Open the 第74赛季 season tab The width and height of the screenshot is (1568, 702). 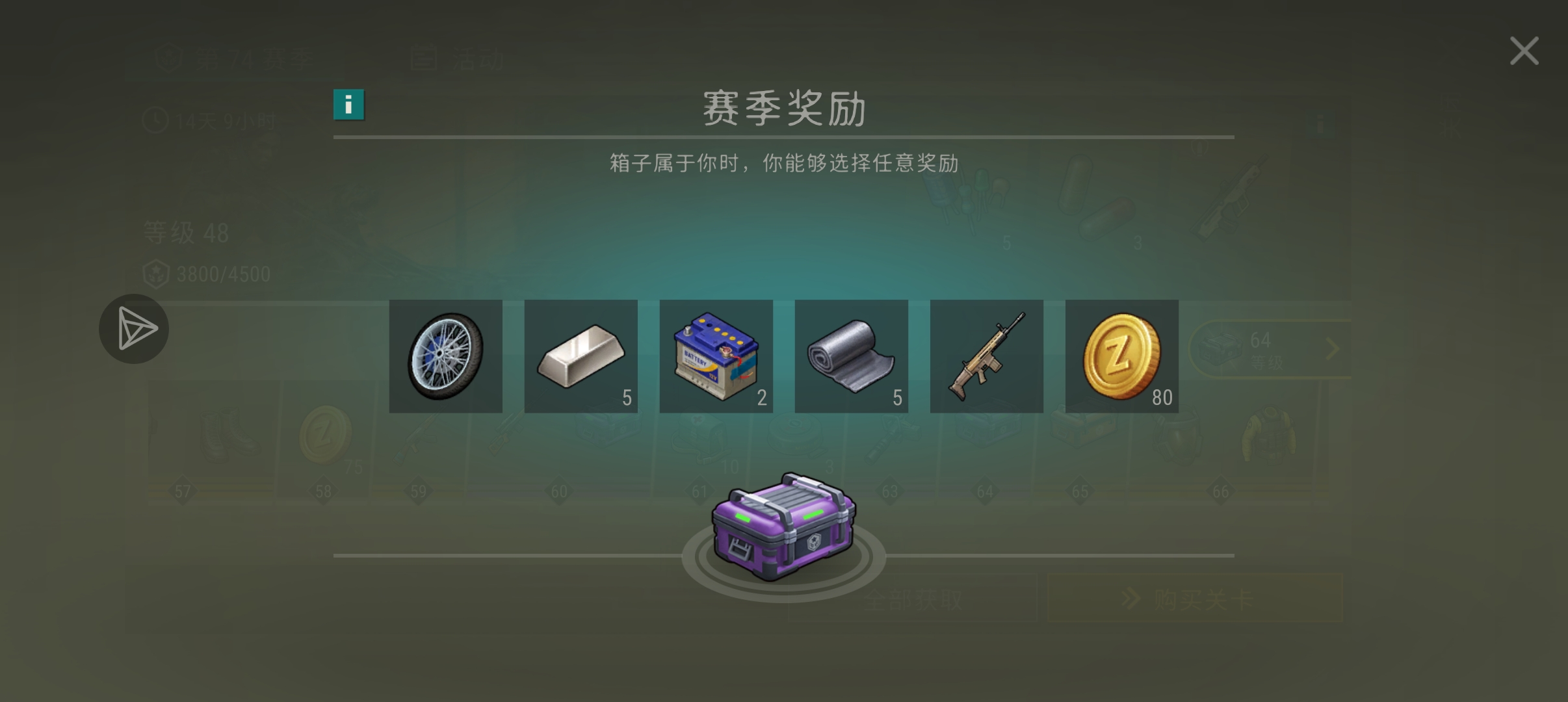[234, 59]
